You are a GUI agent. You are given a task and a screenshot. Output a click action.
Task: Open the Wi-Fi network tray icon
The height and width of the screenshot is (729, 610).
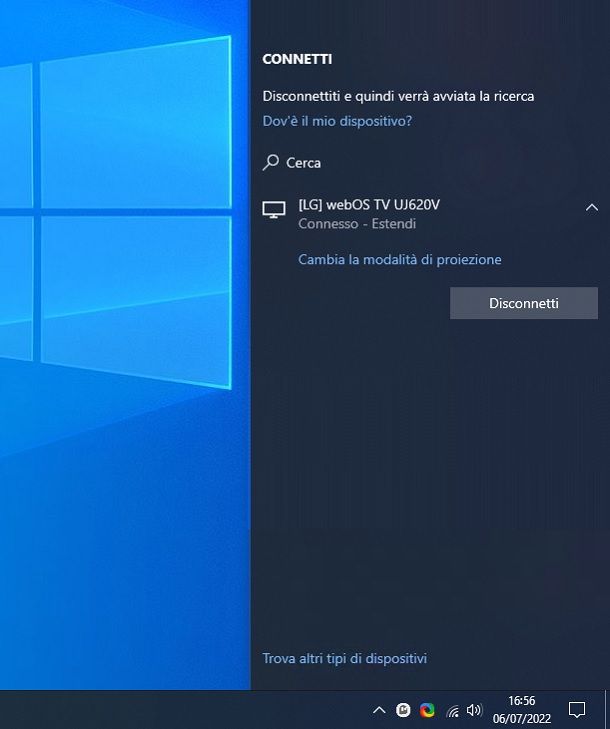point(452,711)
